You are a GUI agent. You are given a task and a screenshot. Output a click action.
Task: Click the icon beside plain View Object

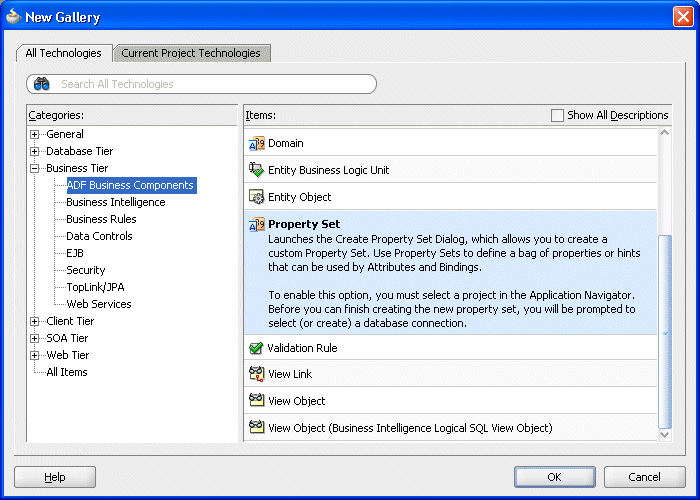(257, 400)
